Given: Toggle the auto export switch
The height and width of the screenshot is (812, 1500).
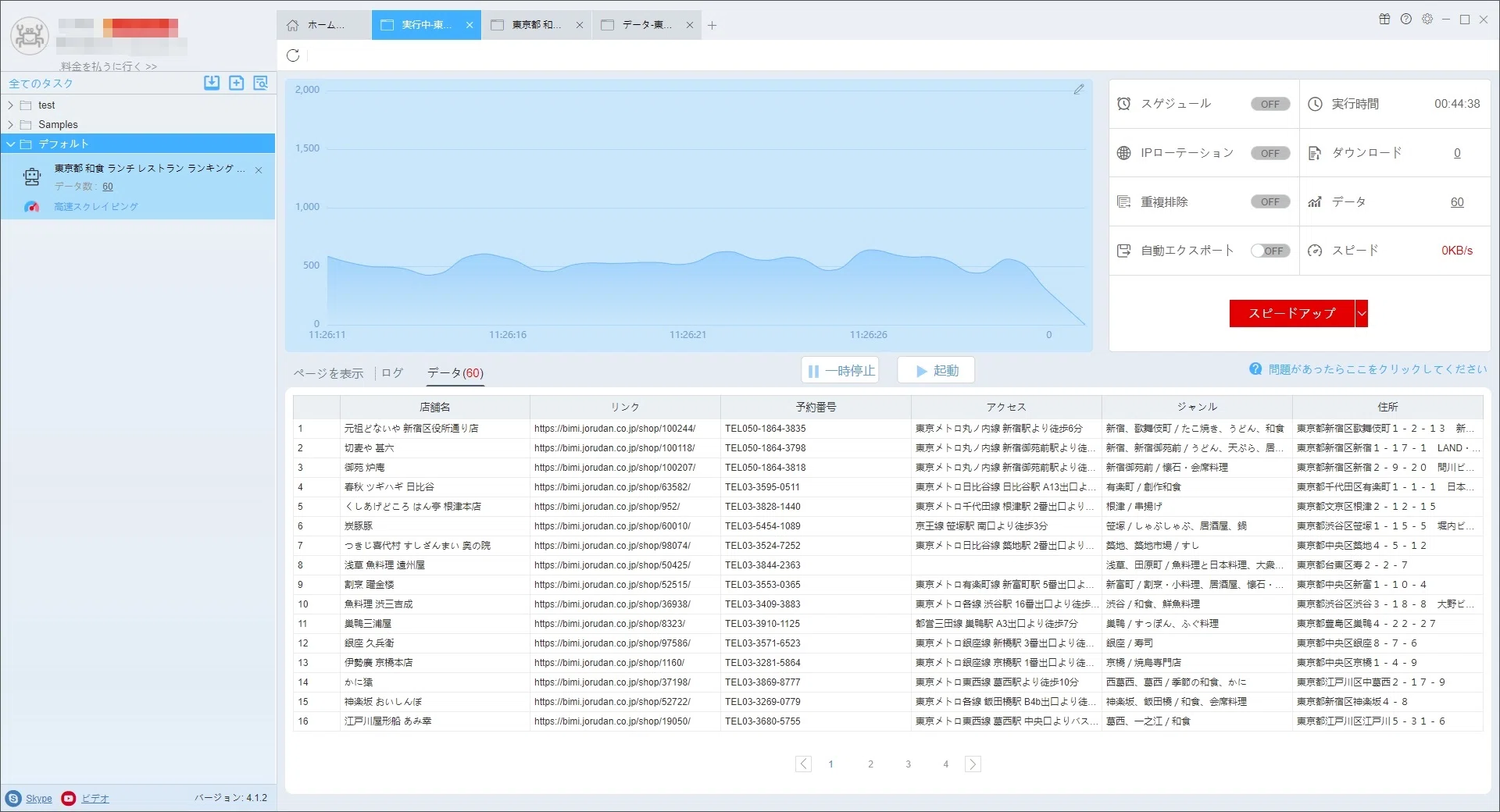Looking at the screenshot, I should 1270,251.
